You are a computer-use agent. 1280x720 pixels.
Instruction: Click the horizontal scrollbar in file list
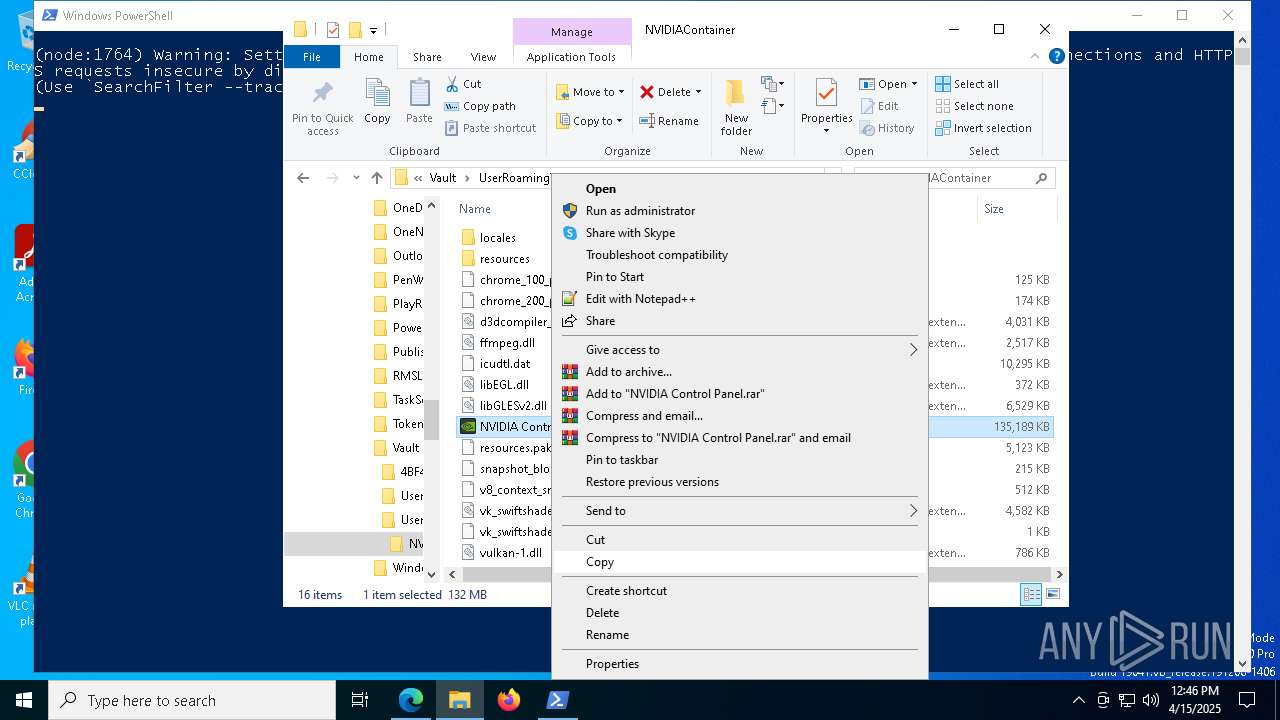[x=755, y=575]
